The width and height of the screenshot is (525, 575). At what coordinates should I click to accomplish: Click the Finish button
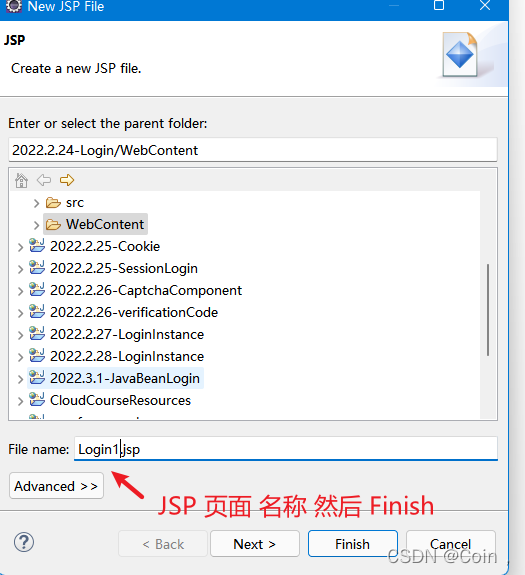click(353, 544)
